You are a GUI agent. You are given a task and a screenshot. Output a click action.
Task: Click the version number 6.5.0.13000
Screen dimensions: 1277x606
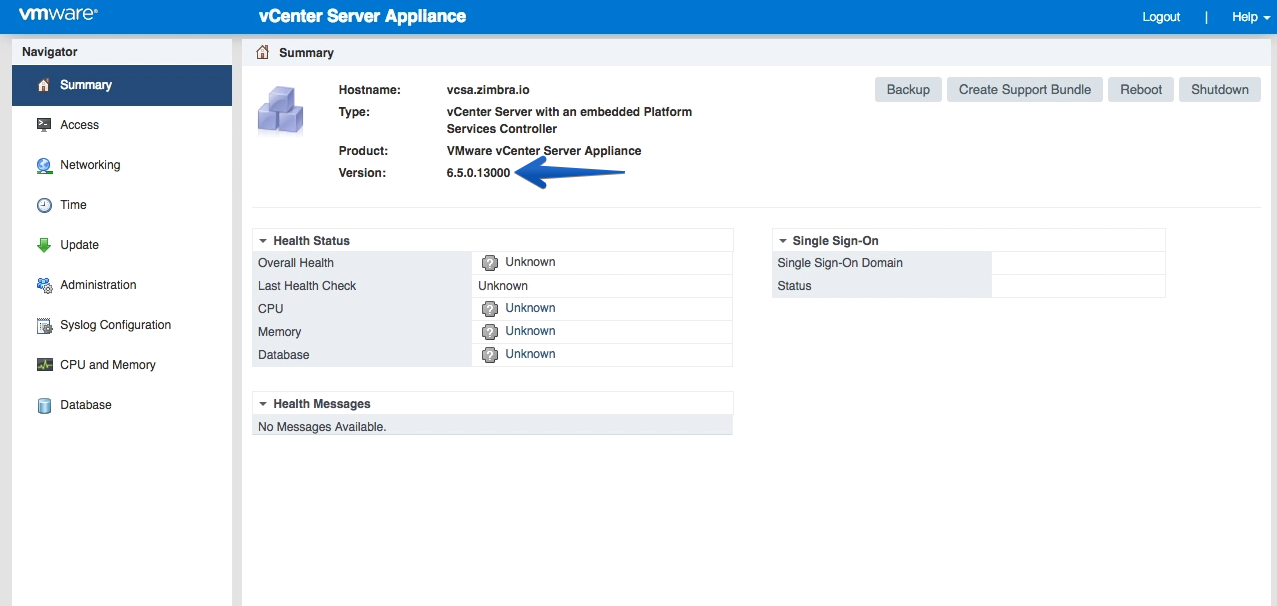coord(478,173)
